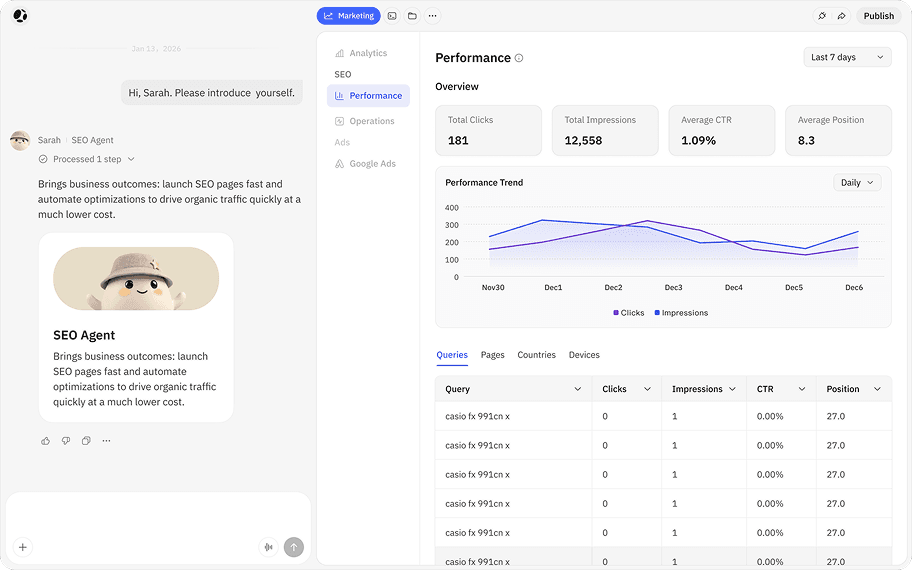Click the Marketing button in top bar
This screenshot has width=912, height=570.
click(x=348, y=16)
